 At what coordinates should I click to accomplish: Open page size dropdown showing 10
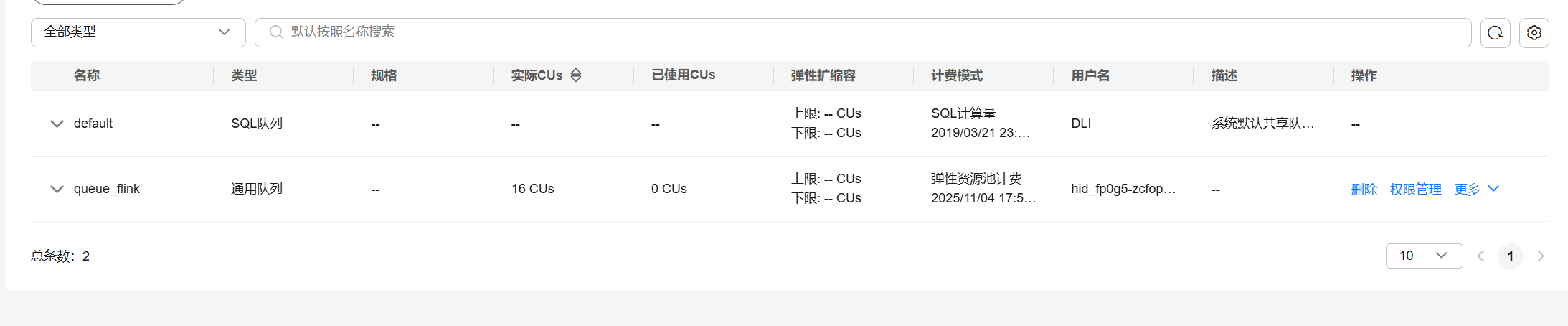[1423, 256]
